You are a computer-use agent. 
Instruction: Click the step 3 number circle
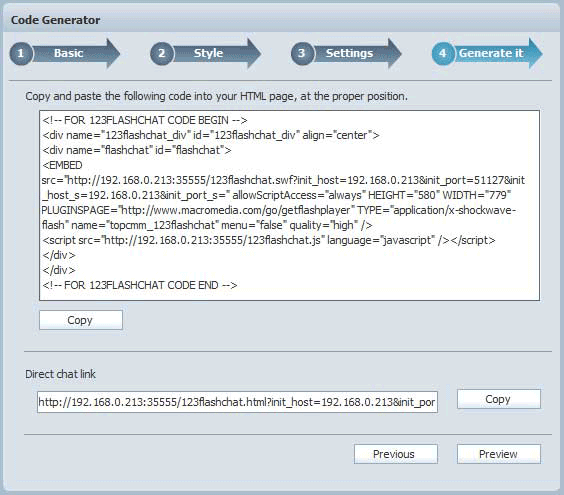(x=302, y=54)
